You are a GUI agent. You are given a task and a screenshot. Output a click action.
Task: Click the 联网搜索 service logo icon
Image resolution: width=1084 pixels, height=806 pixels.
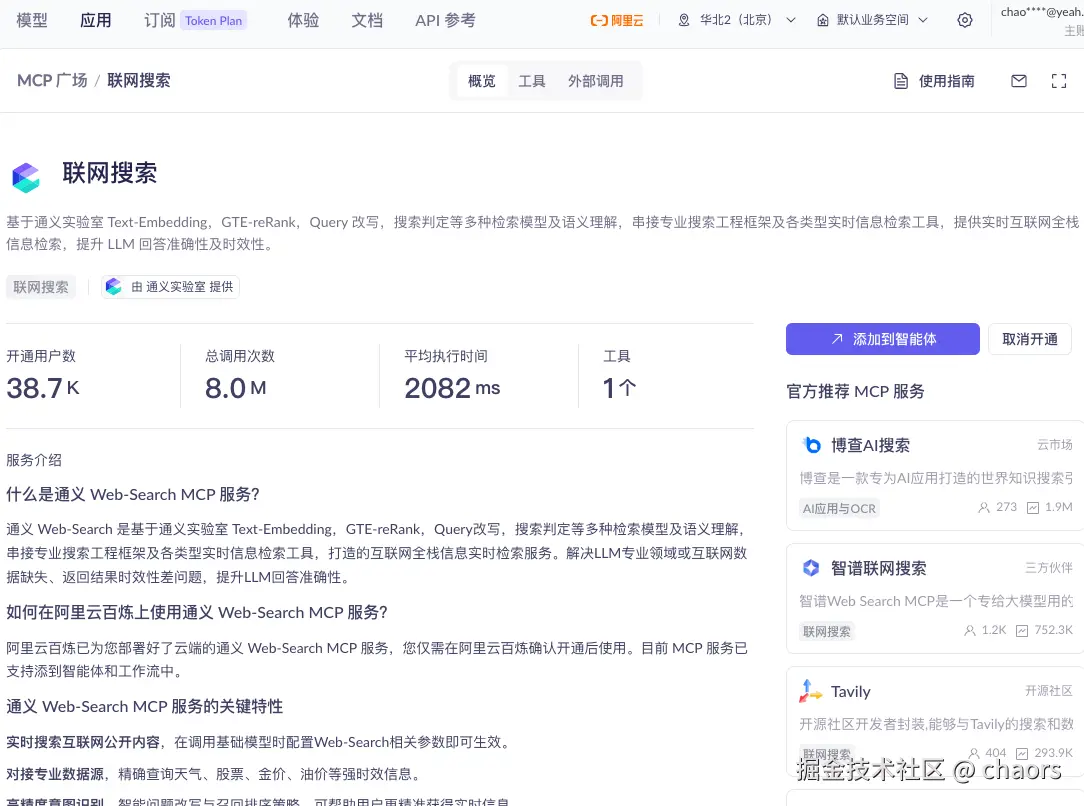(x=26, y=177)
